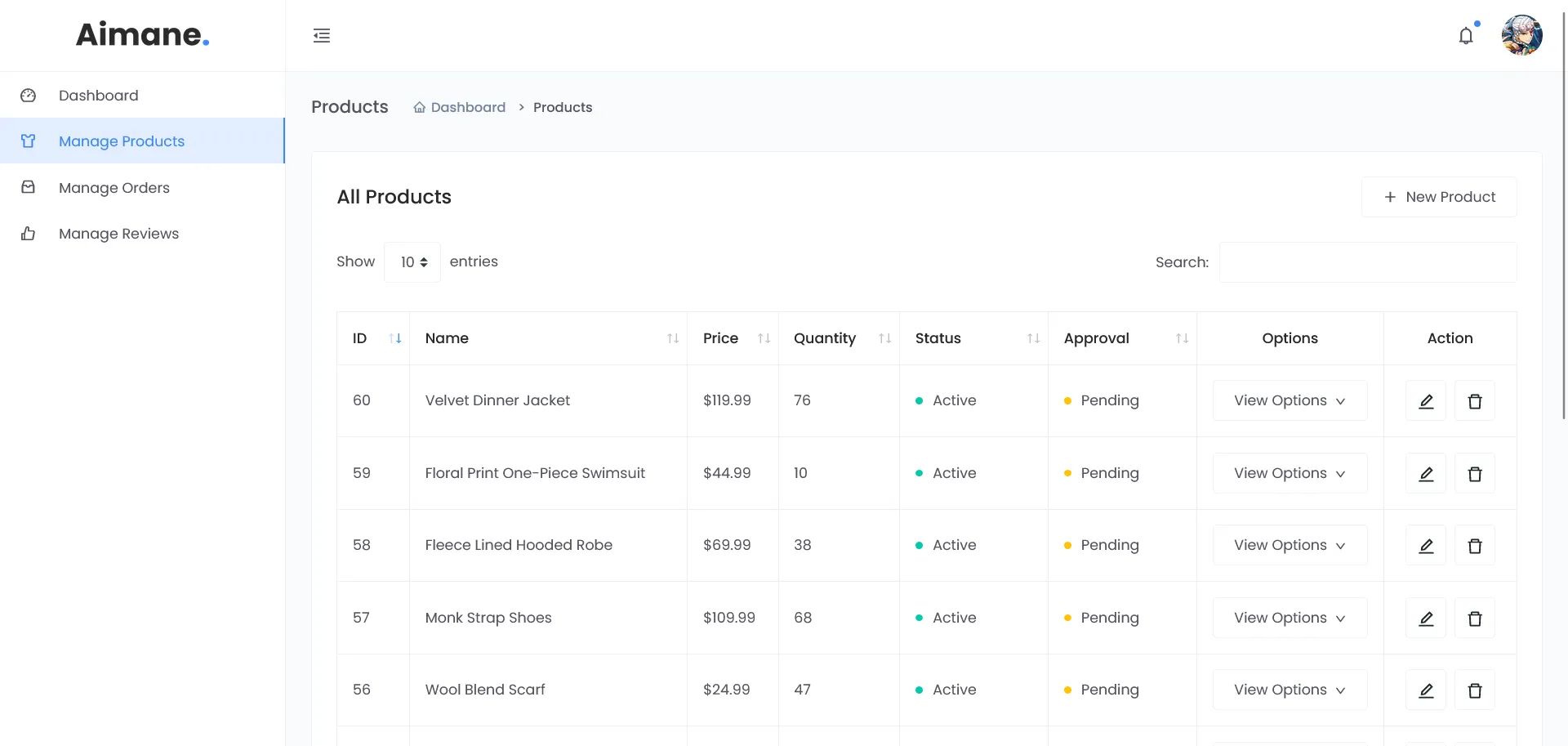Expand View Options for Velvet Dinner Jacket

(1290, 400)
